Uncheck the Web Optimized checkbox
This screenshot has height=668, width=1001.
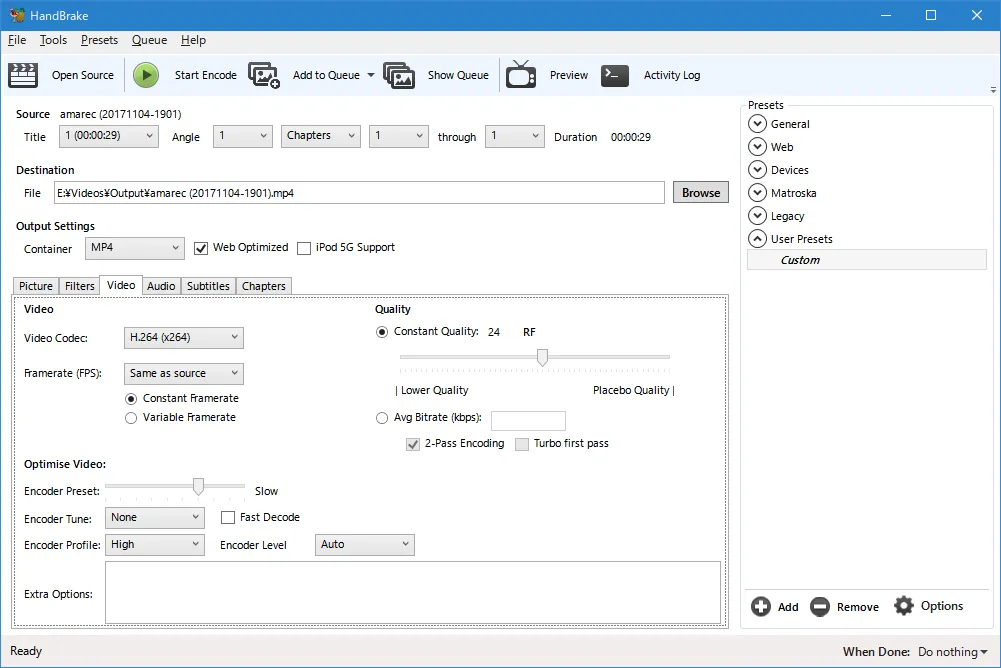(x=201, y=248)
